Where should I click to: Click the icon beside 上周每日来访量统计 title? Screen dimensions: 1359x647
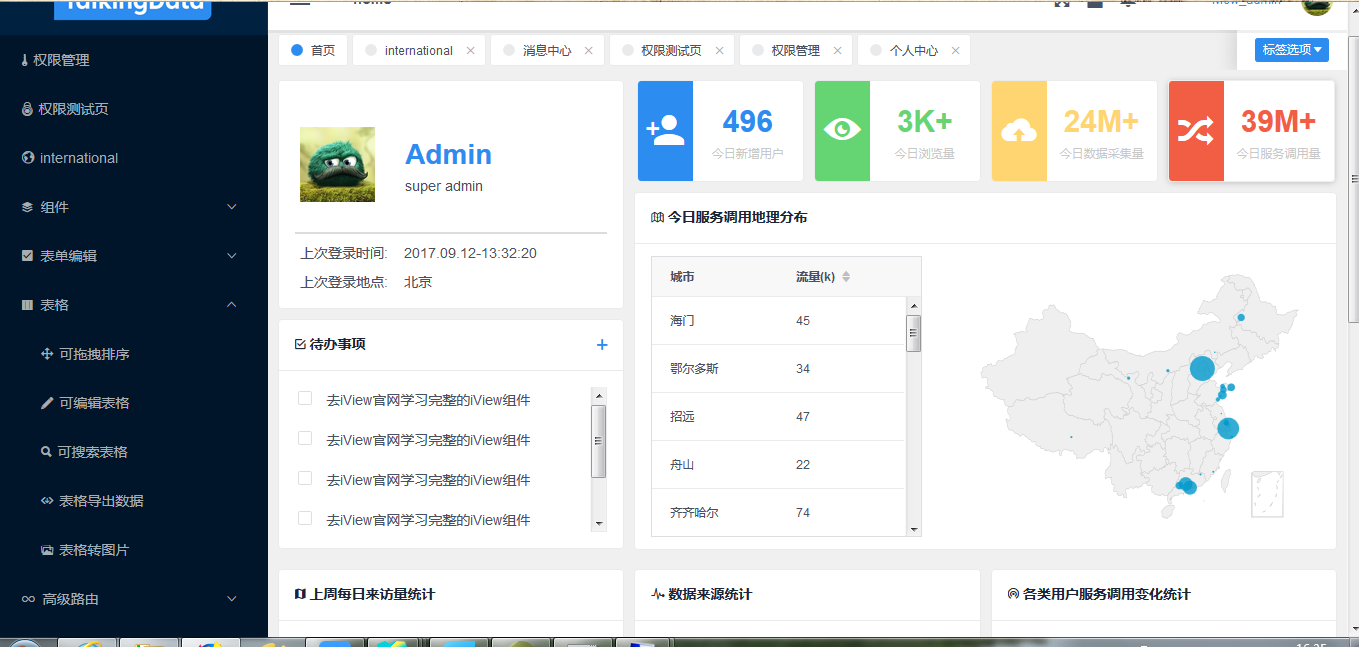point(300,594)
